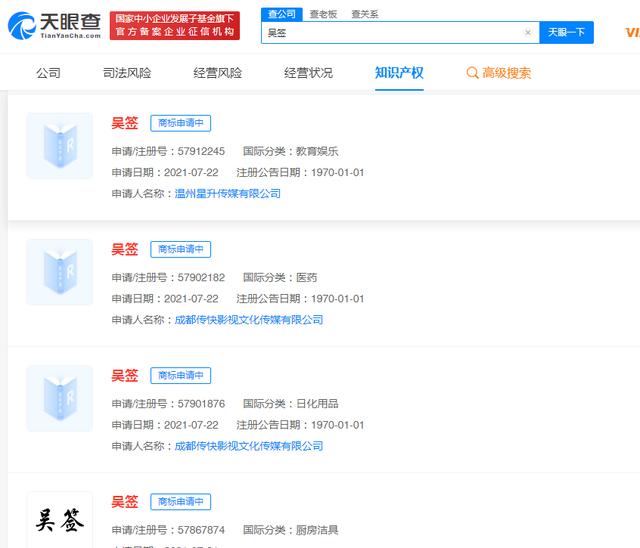Click 国际分类：厨房洁具 text
640x548 pixels.
[x=291, y=530]
